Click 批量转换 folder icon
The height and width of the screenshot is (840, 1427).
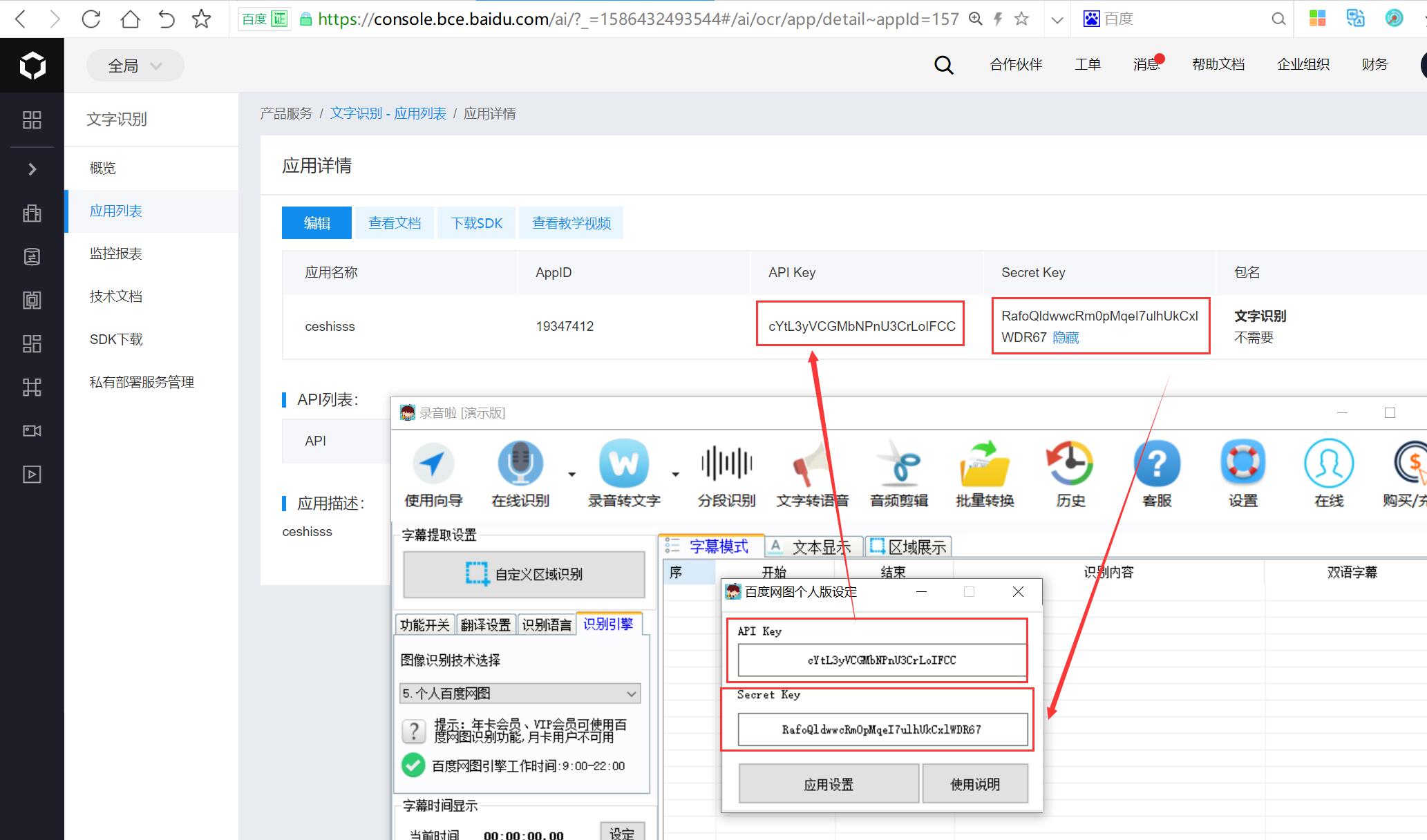tap(985, 464)
